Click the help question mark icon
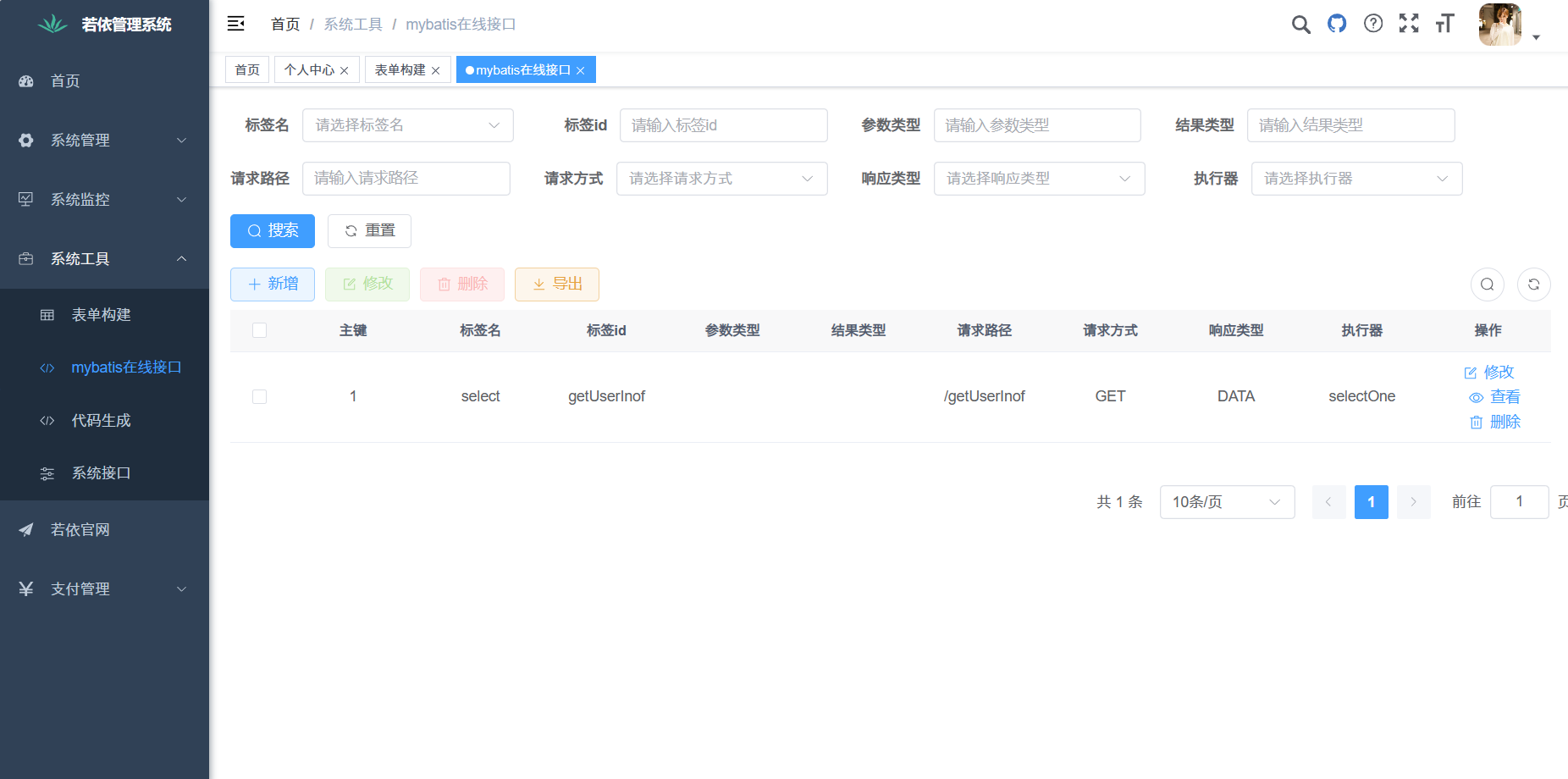The image size is (1568, 779). coord(1373,24)
